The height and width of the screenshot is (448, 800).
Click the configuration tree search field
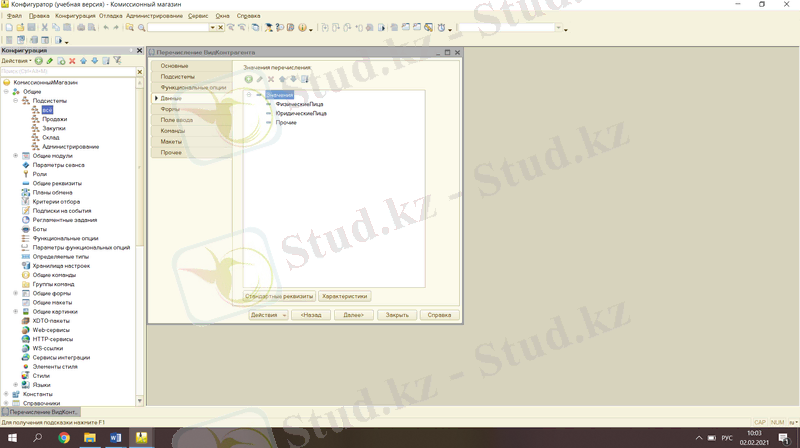(x=68, y=72)
